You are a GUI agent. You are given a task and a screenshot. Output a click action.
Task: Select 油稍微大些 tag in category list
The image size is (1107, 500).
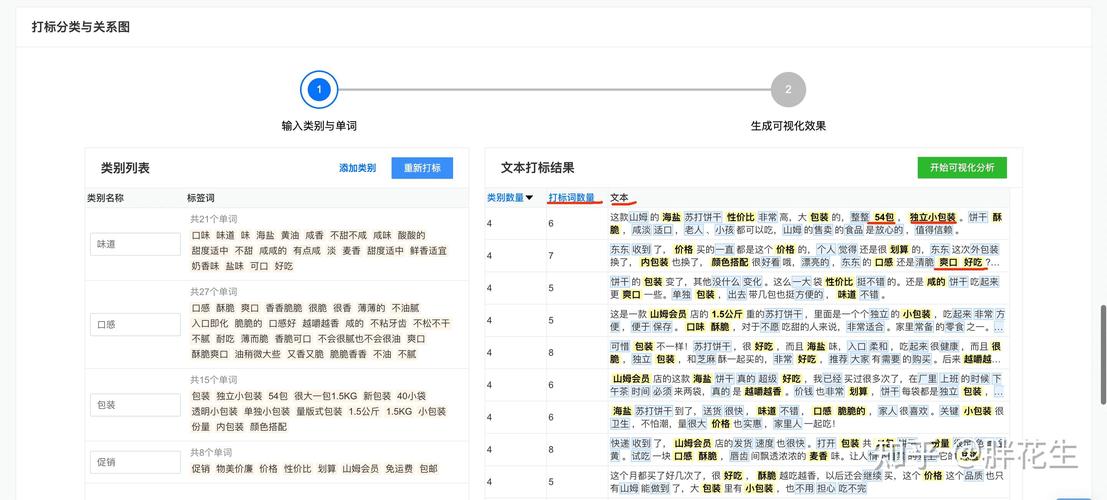258,355
